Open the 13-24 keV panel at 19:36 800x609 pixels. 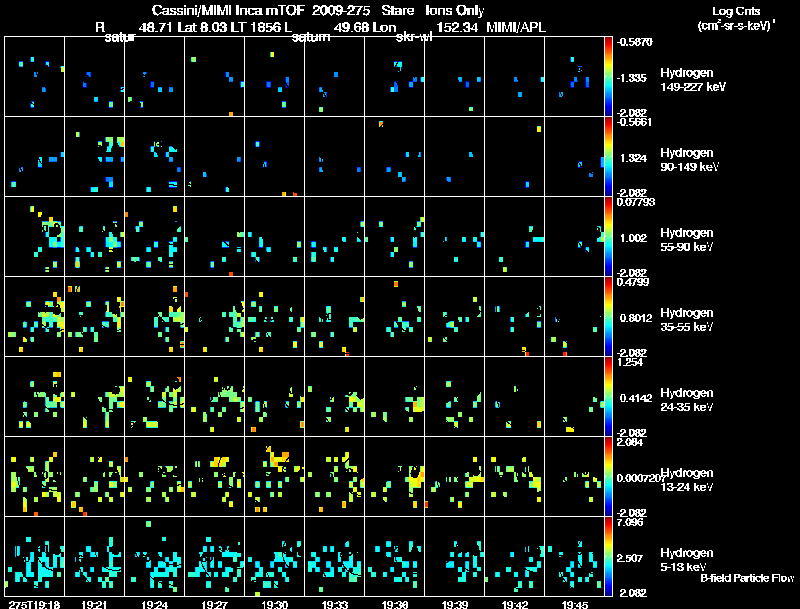pyautogui.click(x=394, y=476)
